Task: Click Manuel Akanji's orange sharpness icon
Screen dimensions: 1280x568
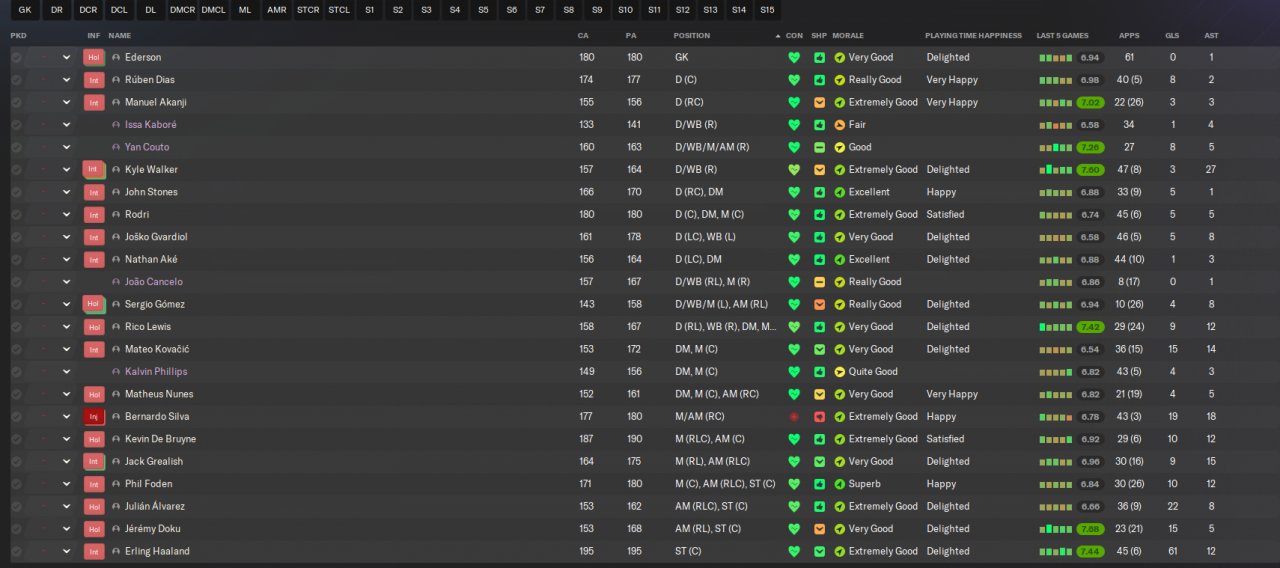Action: click(x=819, y=102)
